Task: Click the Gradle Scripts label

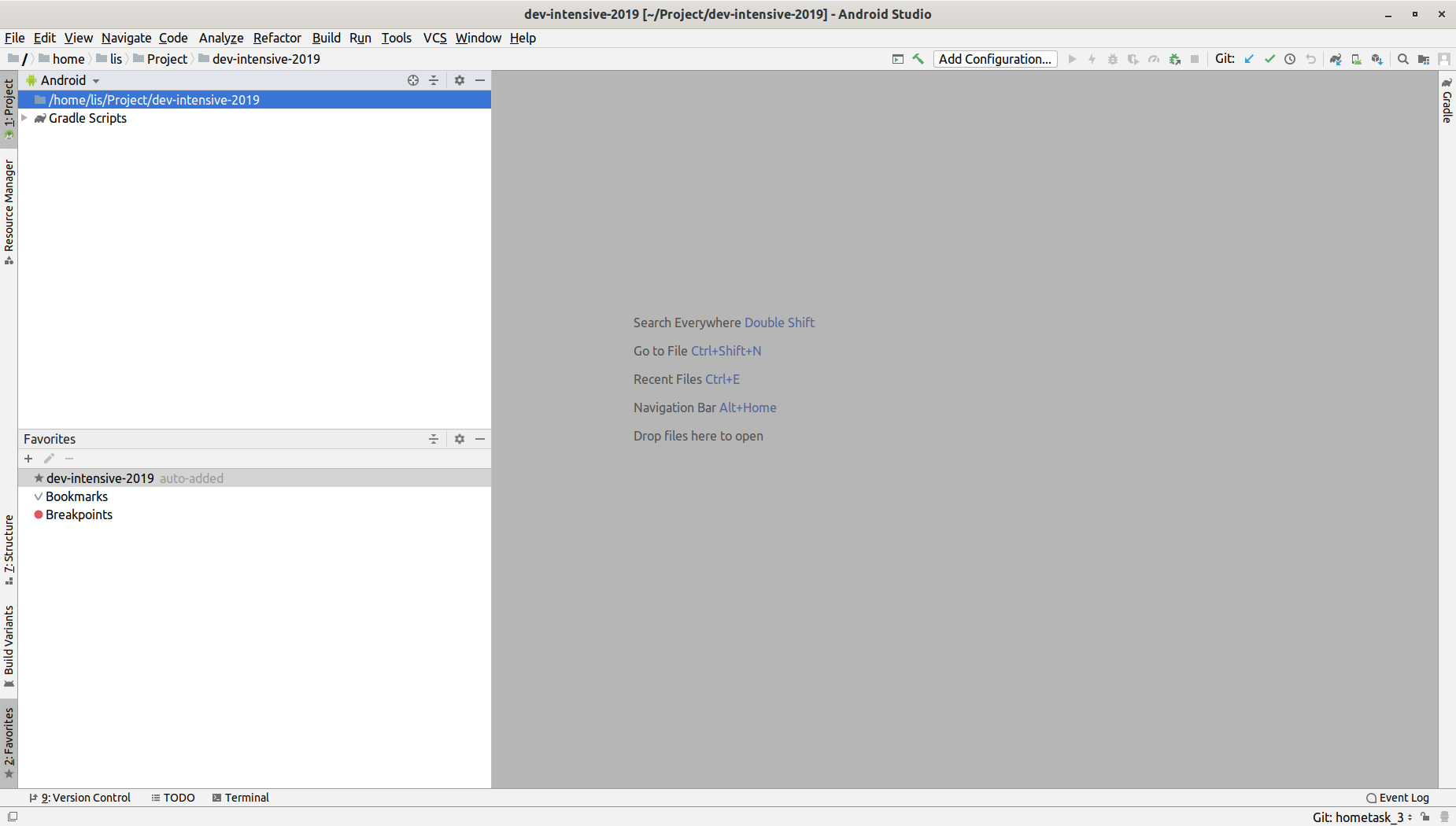Action: (87, 118)
